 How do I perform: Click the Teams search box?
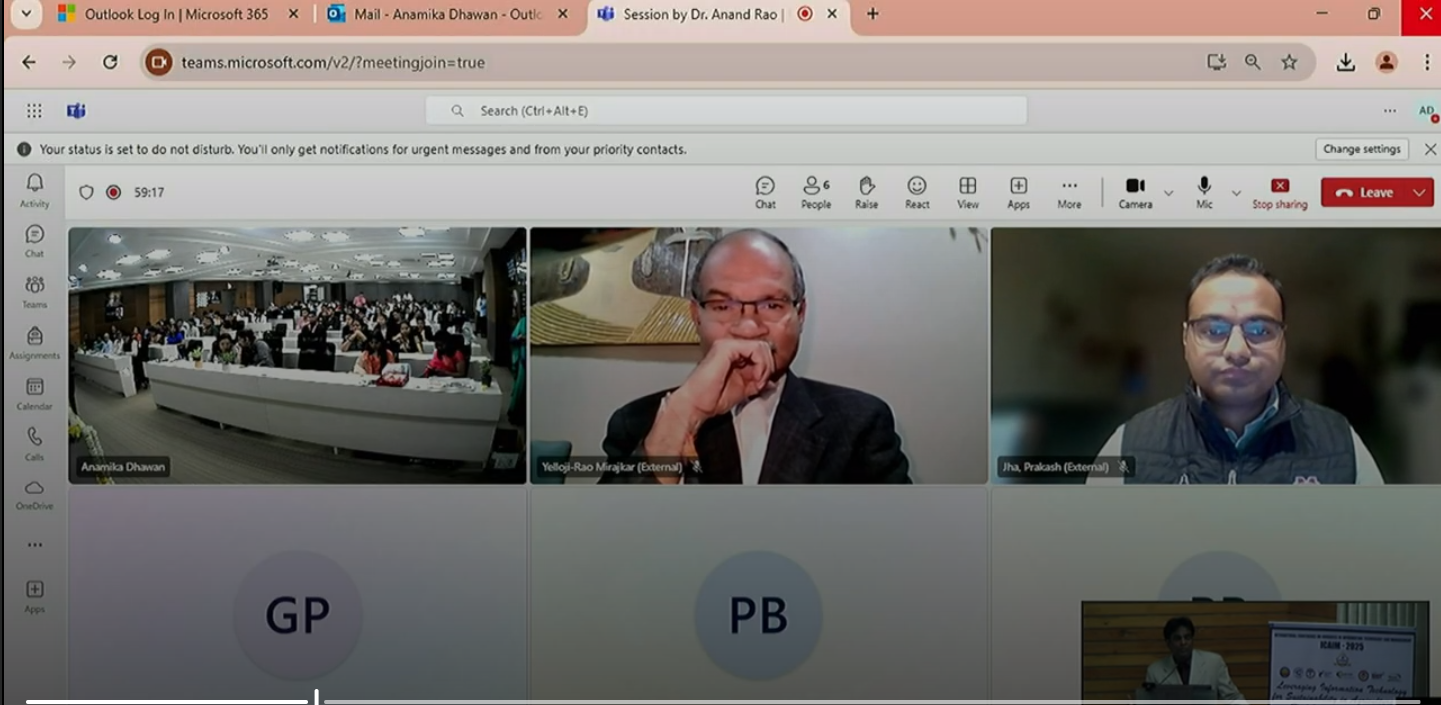click(x=726, y=111)
